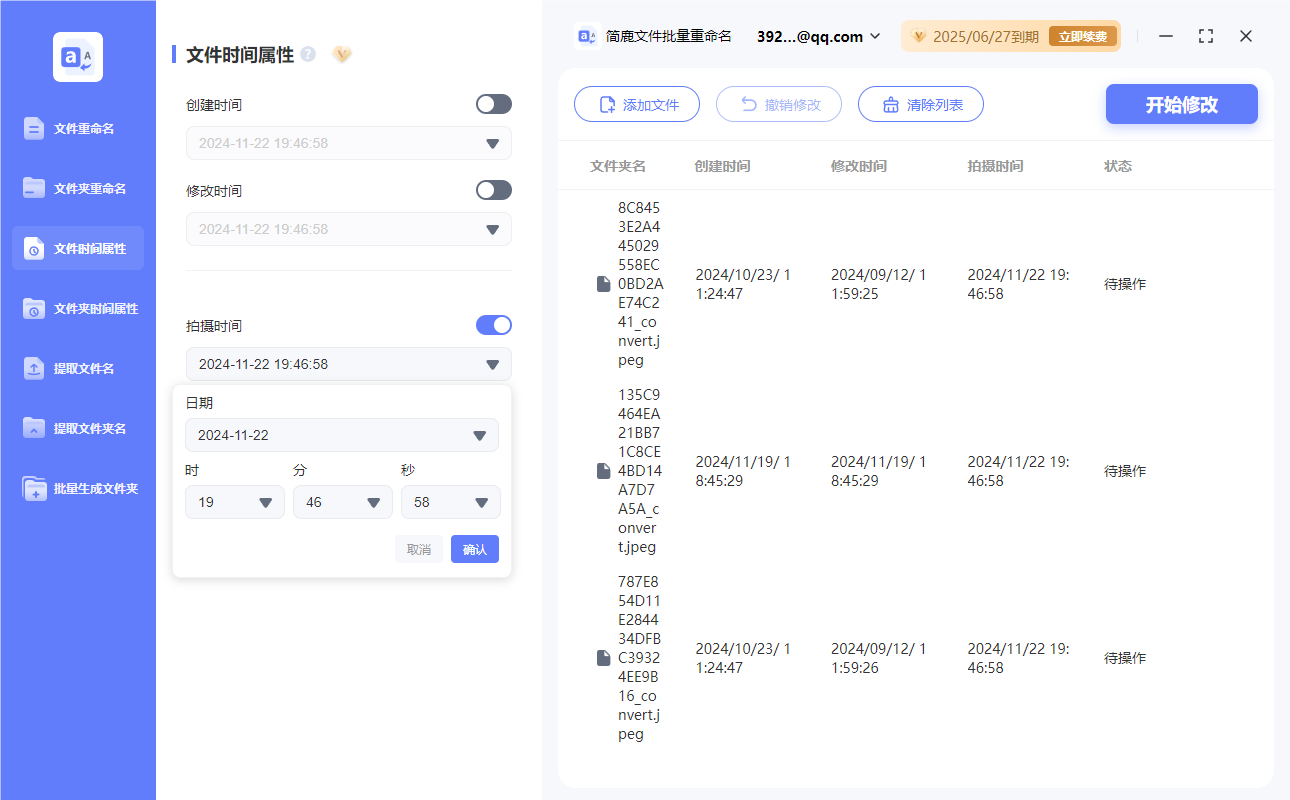Switch to 文件时间属性 tab
The height and width of the screenshot is (800, 1290).
tap(77, 248)
